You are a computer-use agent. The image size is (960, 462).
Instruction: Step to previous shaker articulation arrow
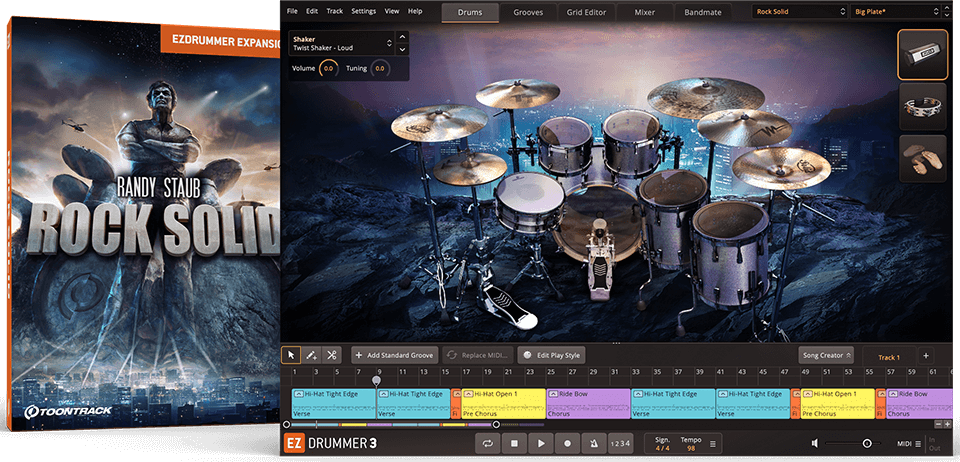(402, 37)
